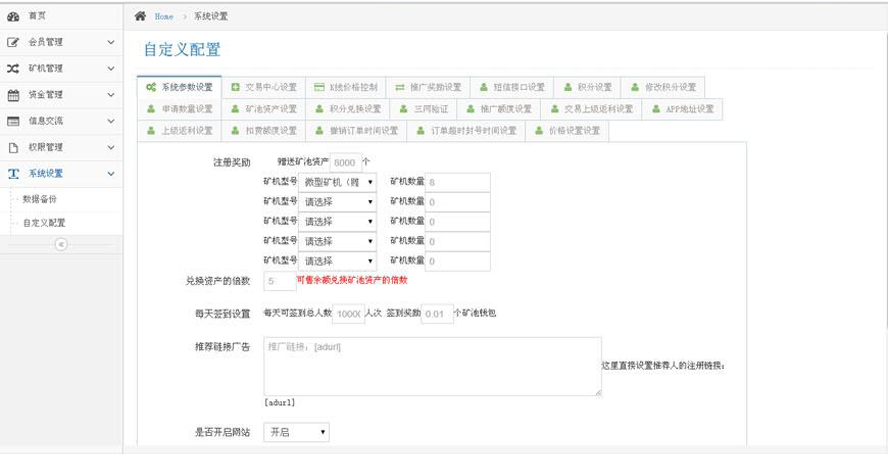
Task: Click the gears icon on 系统参数设置 tab
Action: [x=151, y=87]
